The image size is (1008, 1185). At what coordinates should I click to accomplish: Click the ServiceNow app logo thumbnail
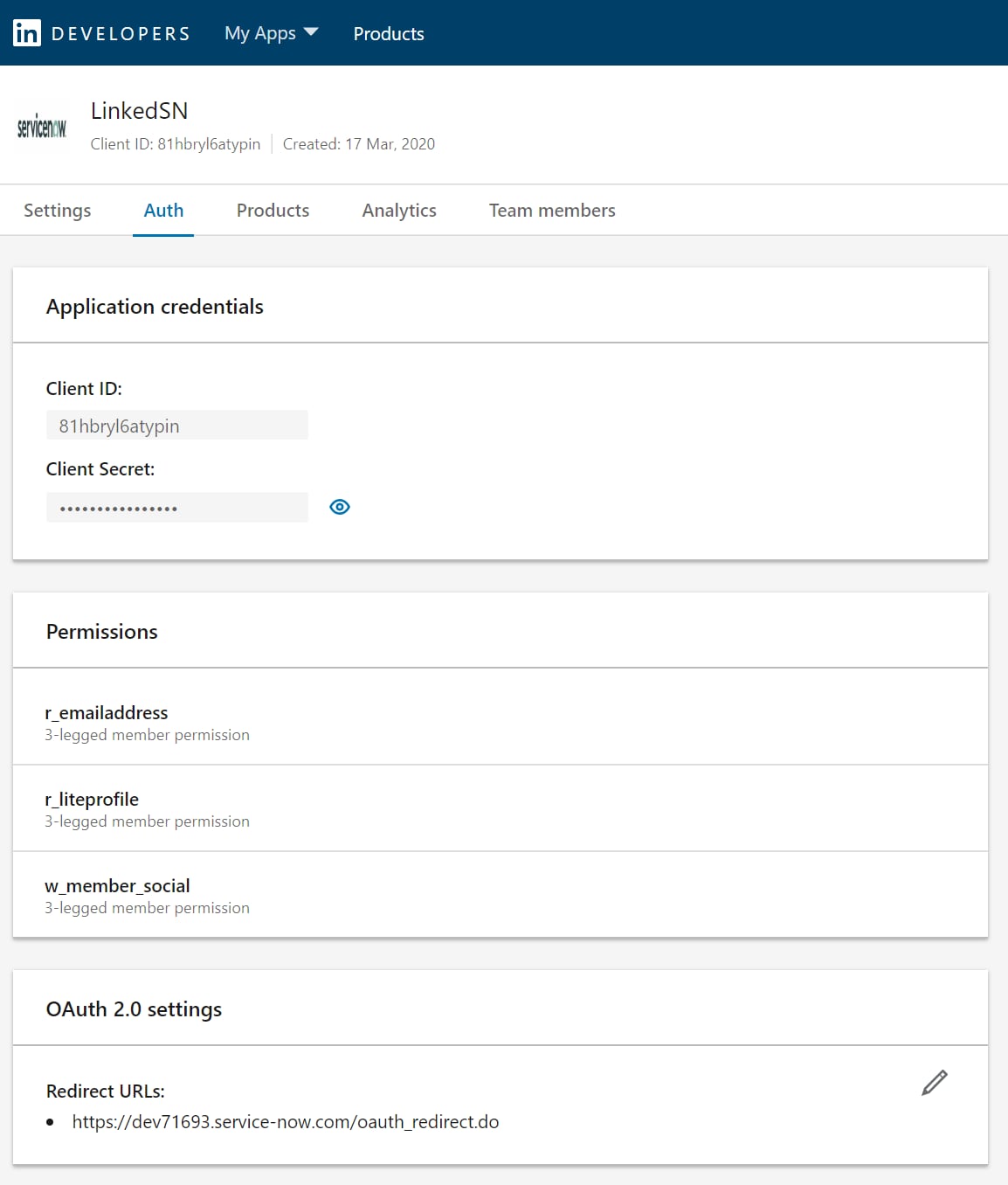click(x=42, y=125)
